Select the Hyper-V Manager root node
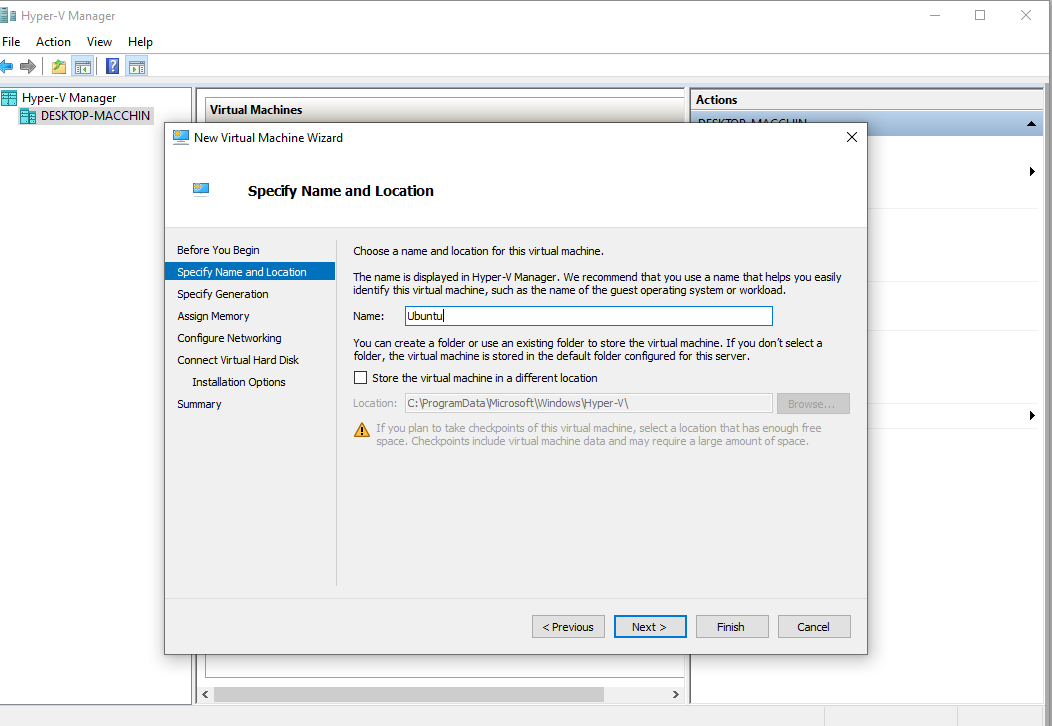Viewport: 1052px width, 726px height. tap(68, 98)
